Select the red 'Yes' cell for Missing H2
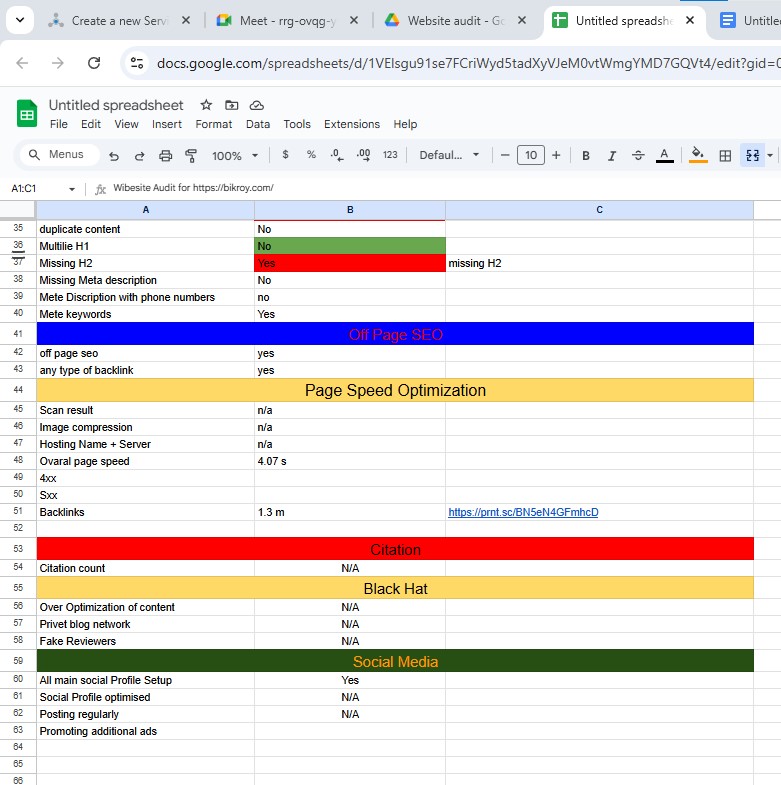This screenshot has height=785, width=781. click(349, 263)
